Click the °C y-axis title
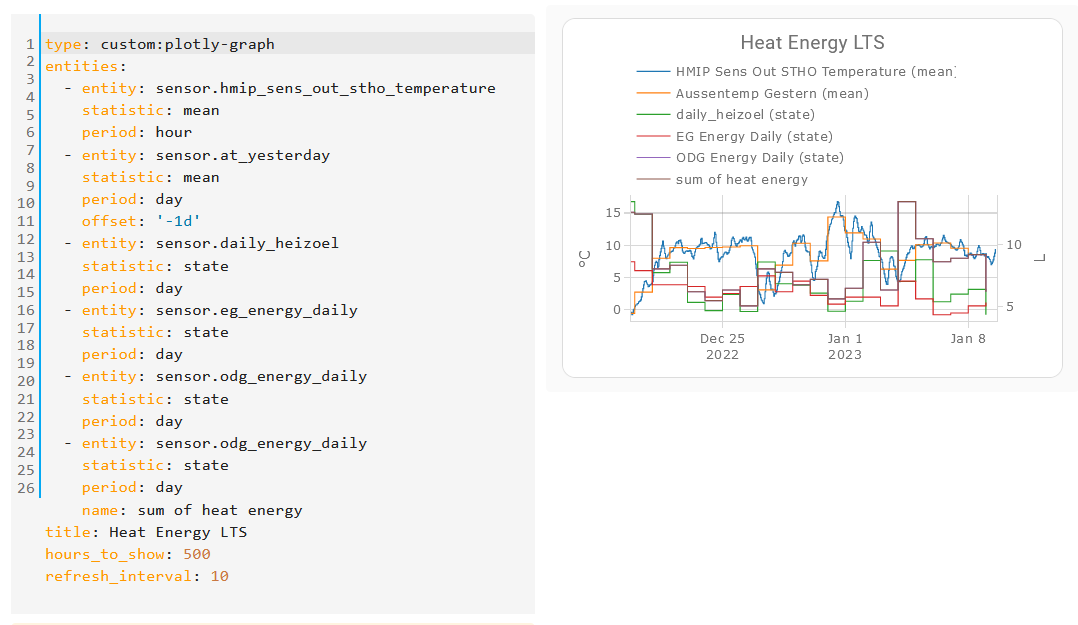The width and height of the screenshot is (1078, 625). 584,259
